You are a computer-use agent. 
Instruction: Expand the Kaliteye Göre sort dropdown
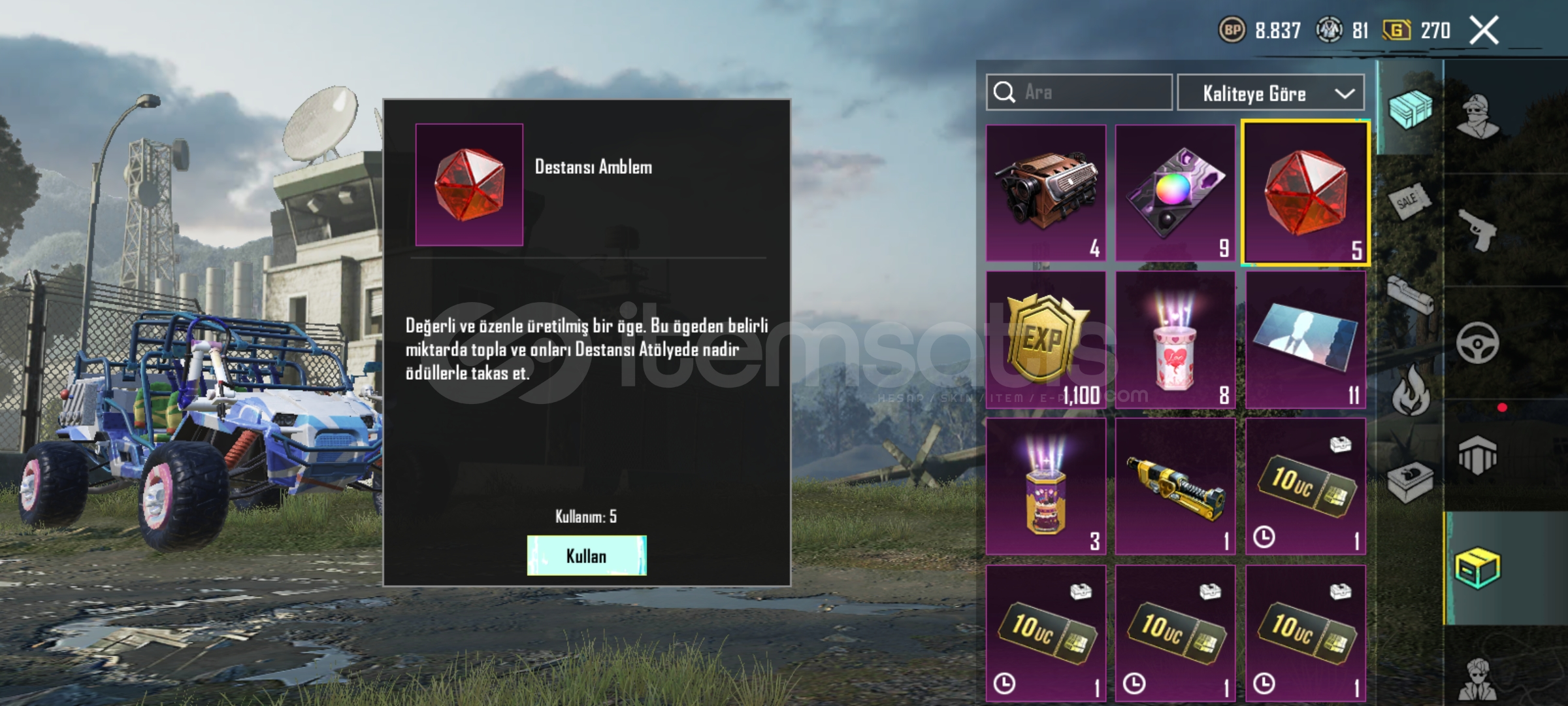1271,93
